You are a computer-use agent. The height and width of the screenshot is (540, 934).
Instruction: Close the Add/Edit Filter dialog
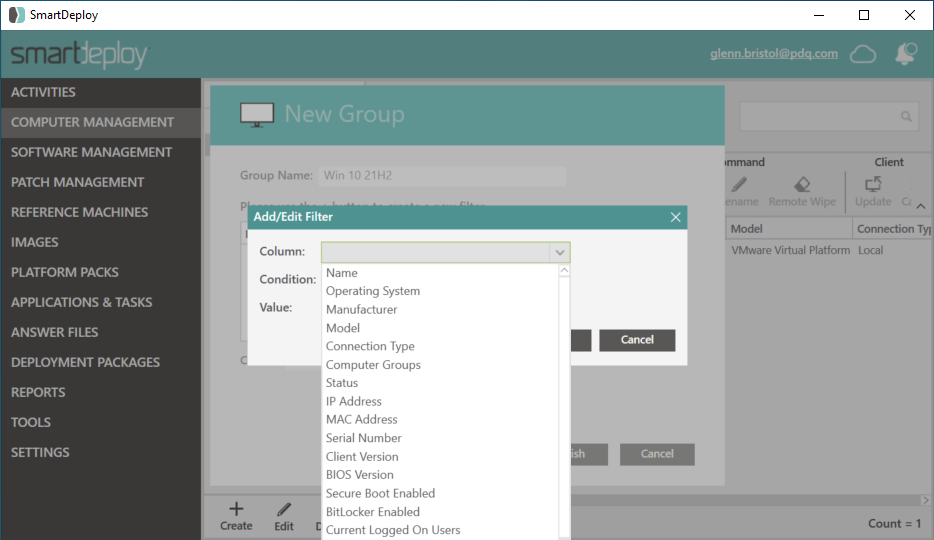pyautogui.click(x=675, y=217)
